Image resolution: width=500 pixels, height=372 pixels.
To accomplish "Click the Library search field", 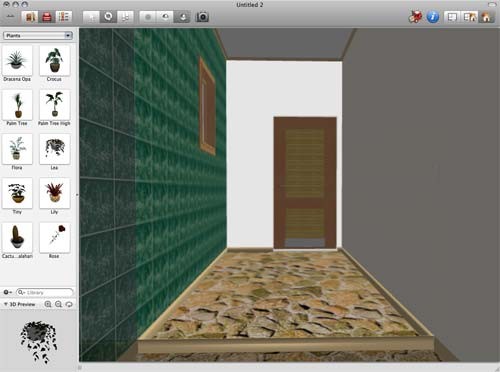I will point(44,292).
